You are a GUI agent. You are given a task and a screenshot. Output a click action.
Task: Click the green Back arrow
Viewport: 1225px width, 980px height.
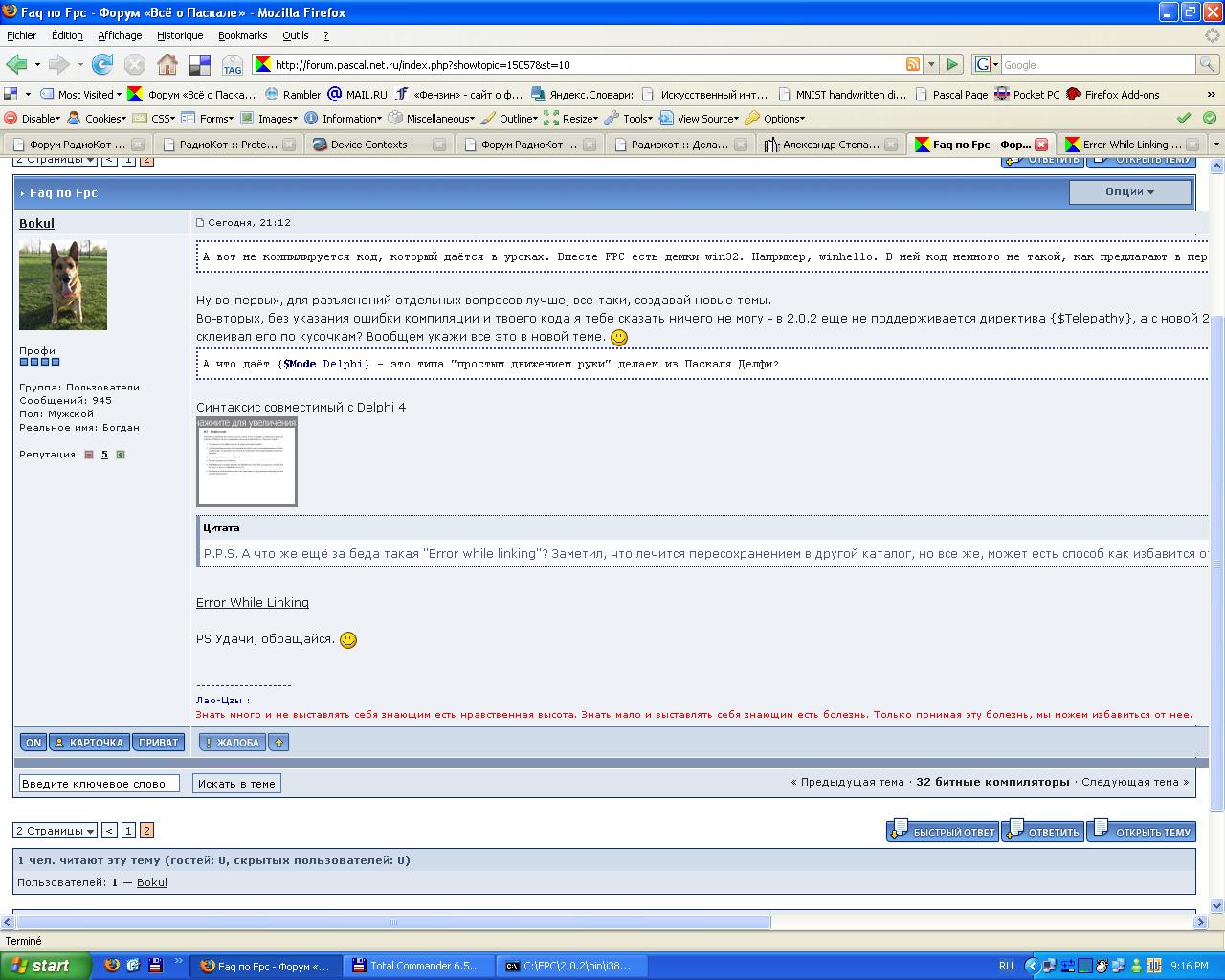click(x=16, y=64)
